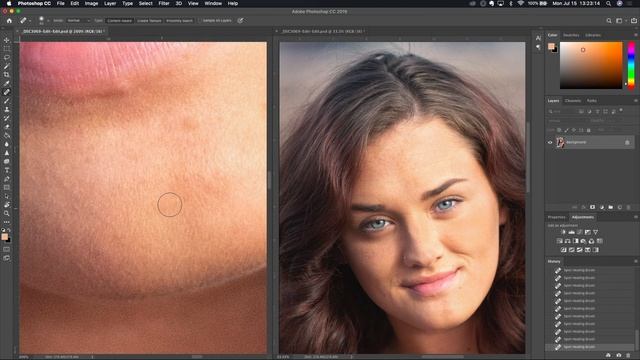640x360 pixels.
Task: Select the Brush tool
Action: 7,101
